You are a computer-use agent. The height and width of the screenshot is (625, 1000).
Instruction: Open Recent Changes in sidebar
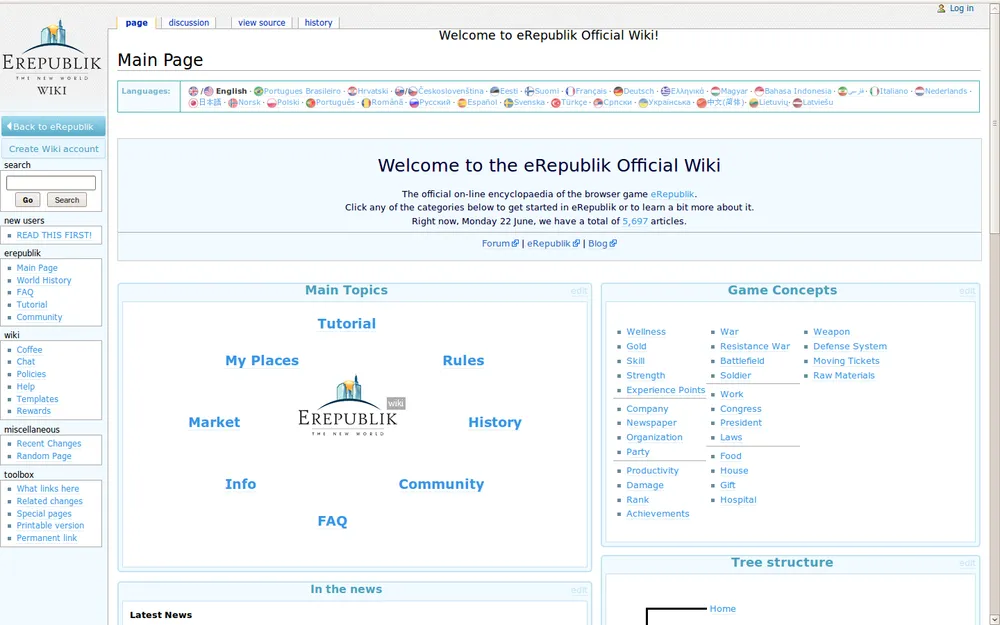point(49,443)
